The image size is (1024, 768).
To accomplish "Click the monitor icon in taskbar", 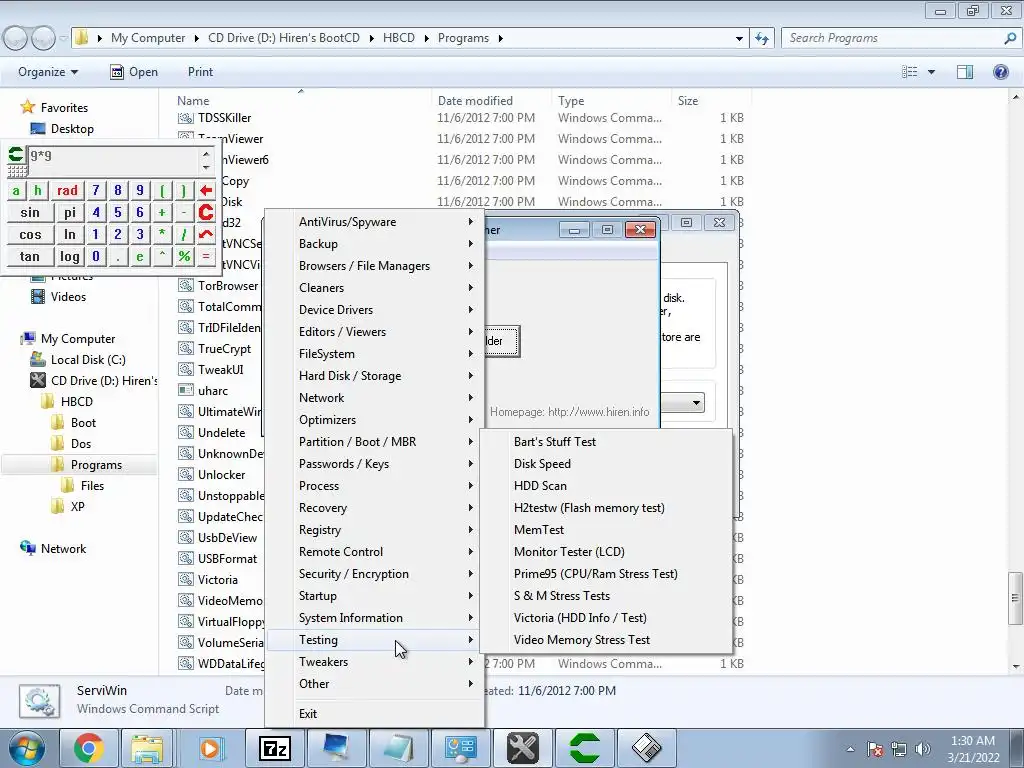I will (x=336, y=748).
